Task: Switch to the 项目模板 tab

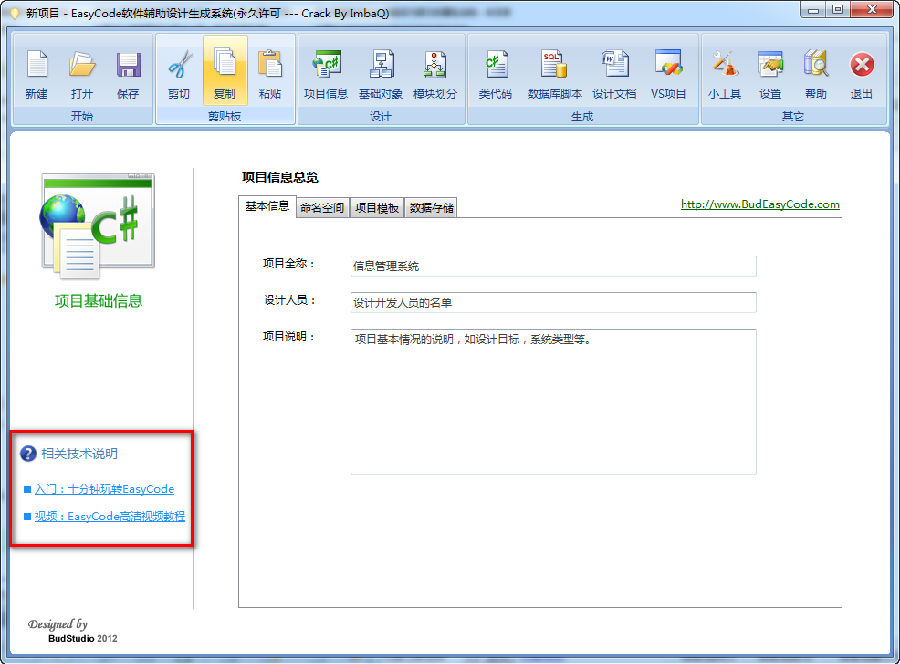Action: (377, 208)
